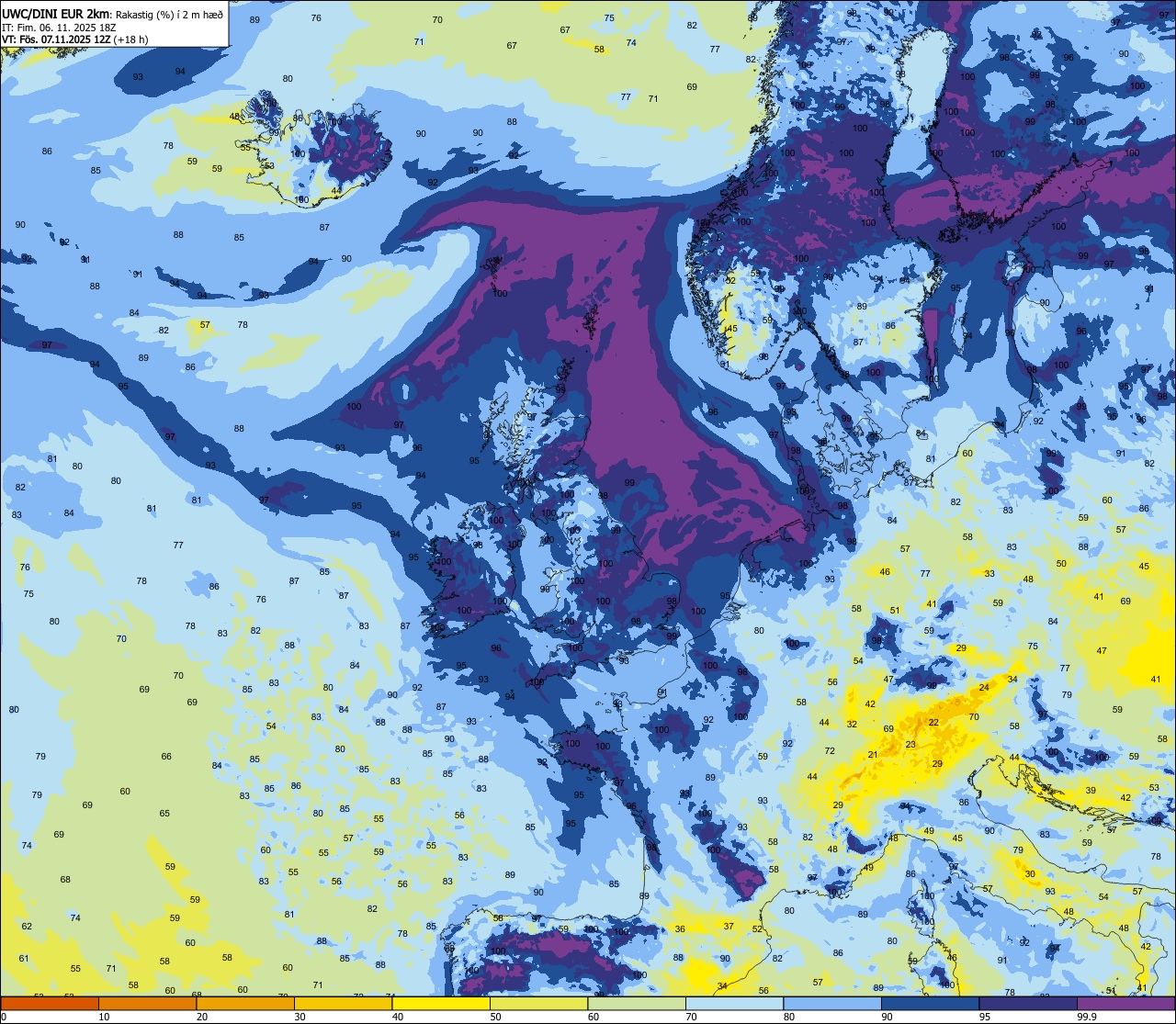
Task: Click the '0' label at legend start
Action: [x=4, y=1017]
